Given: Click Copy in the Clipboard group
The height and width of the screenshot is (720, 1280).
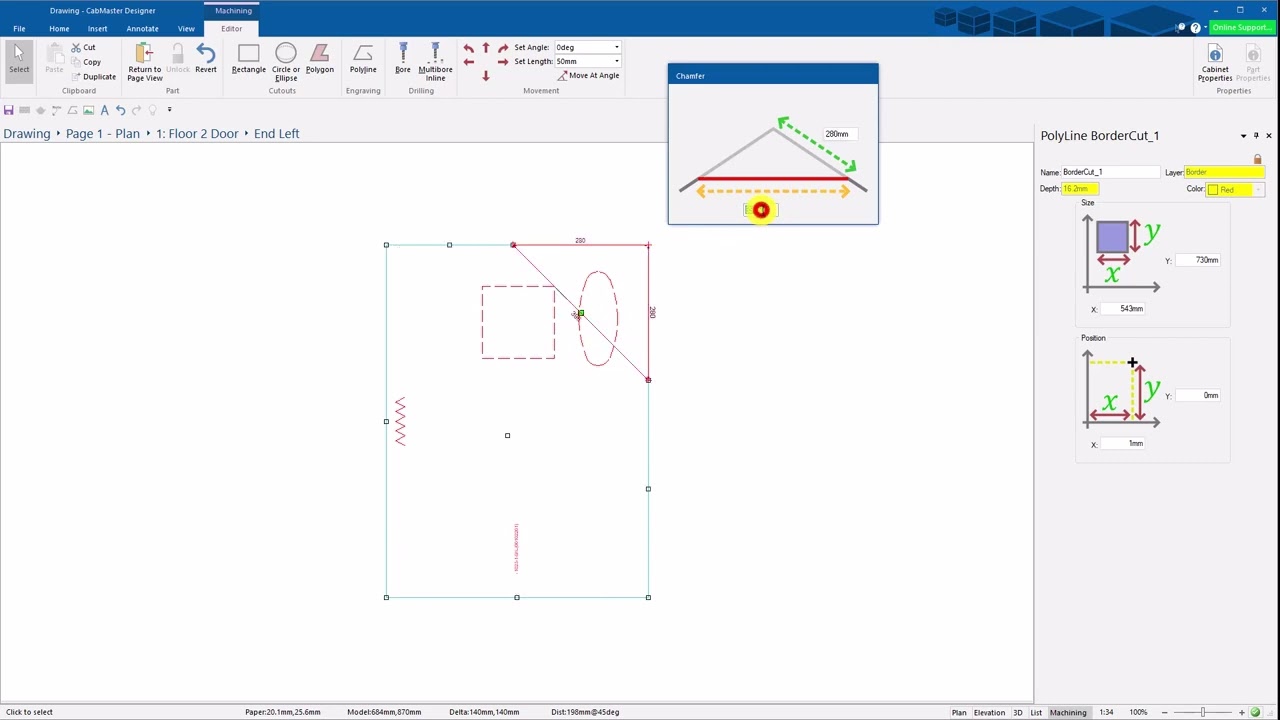Looking at the screenshot, I should (x=86, y=62).
